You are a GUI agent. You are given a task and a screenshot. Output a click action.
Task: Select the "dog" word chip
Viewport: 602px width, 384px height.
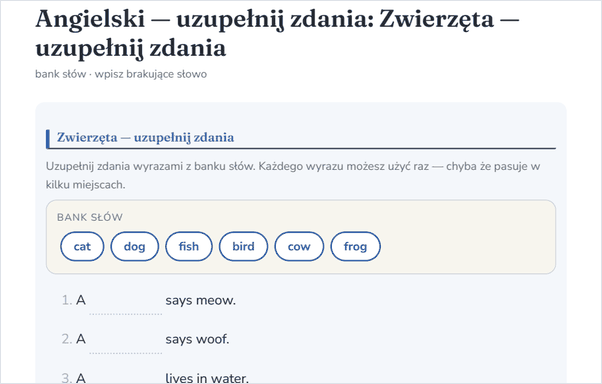point(134,246)
